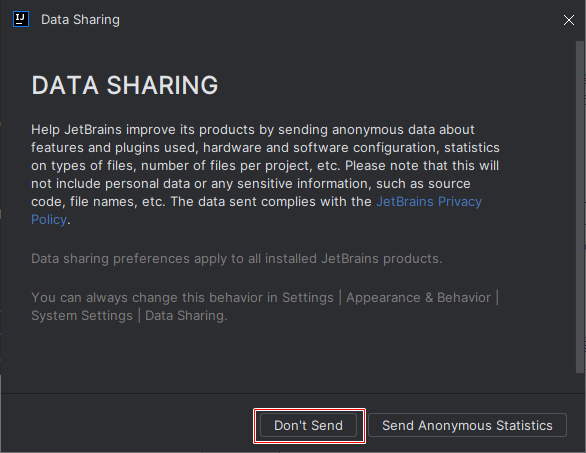Click 'You can always change this behavior' text
The width and height of the screenshot is (586, 453).
tap(147, 298)
